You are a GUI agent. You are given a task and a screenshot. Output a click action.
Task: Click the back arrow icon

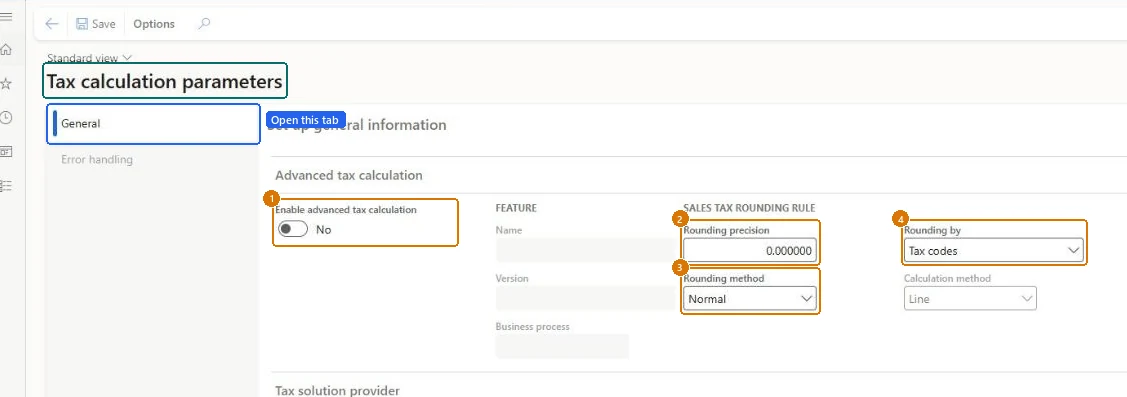pos(51,24)
